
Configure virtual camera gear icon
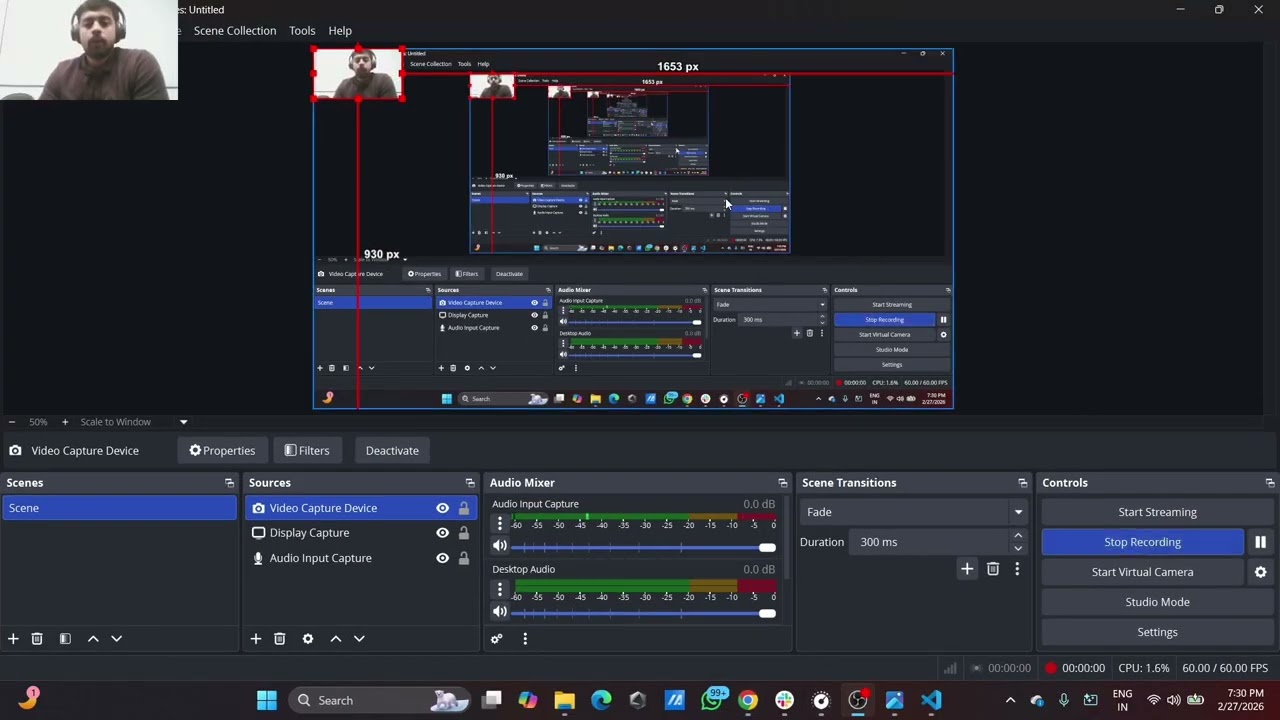click(x=1260, y=572)
